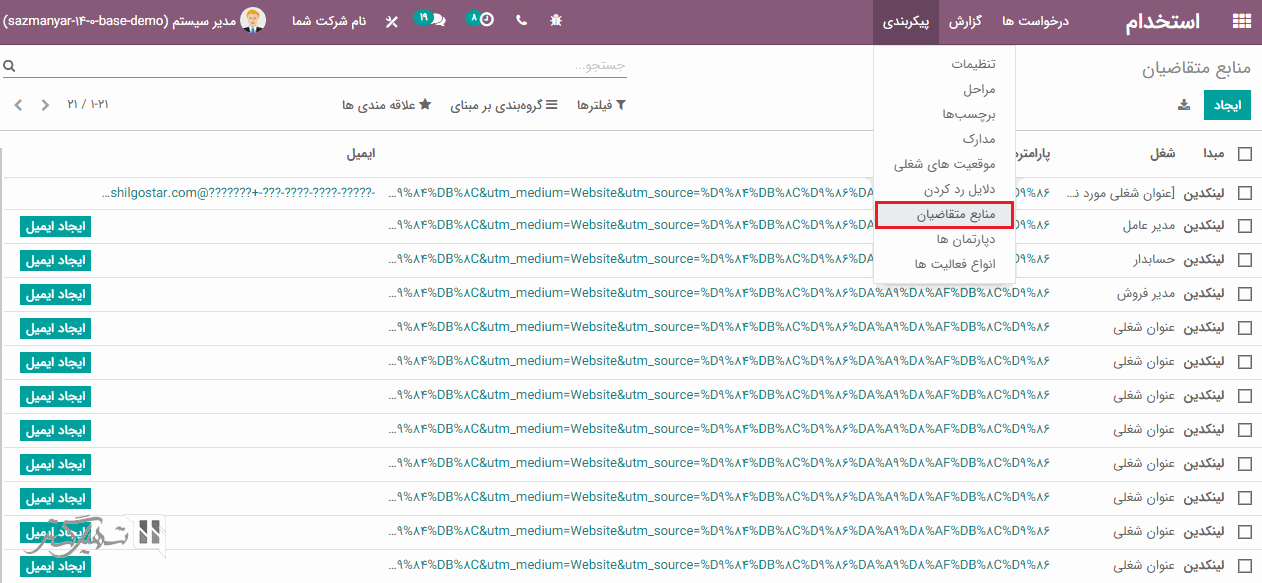Open the apps grid menu icon
The height and width of the screenshot is (583, 1262).
click(x=1241, y=22)
